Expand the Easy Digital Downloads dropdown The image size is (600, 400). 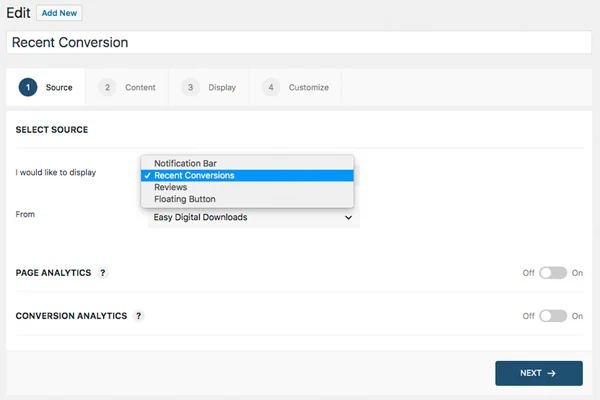[253, 217]
